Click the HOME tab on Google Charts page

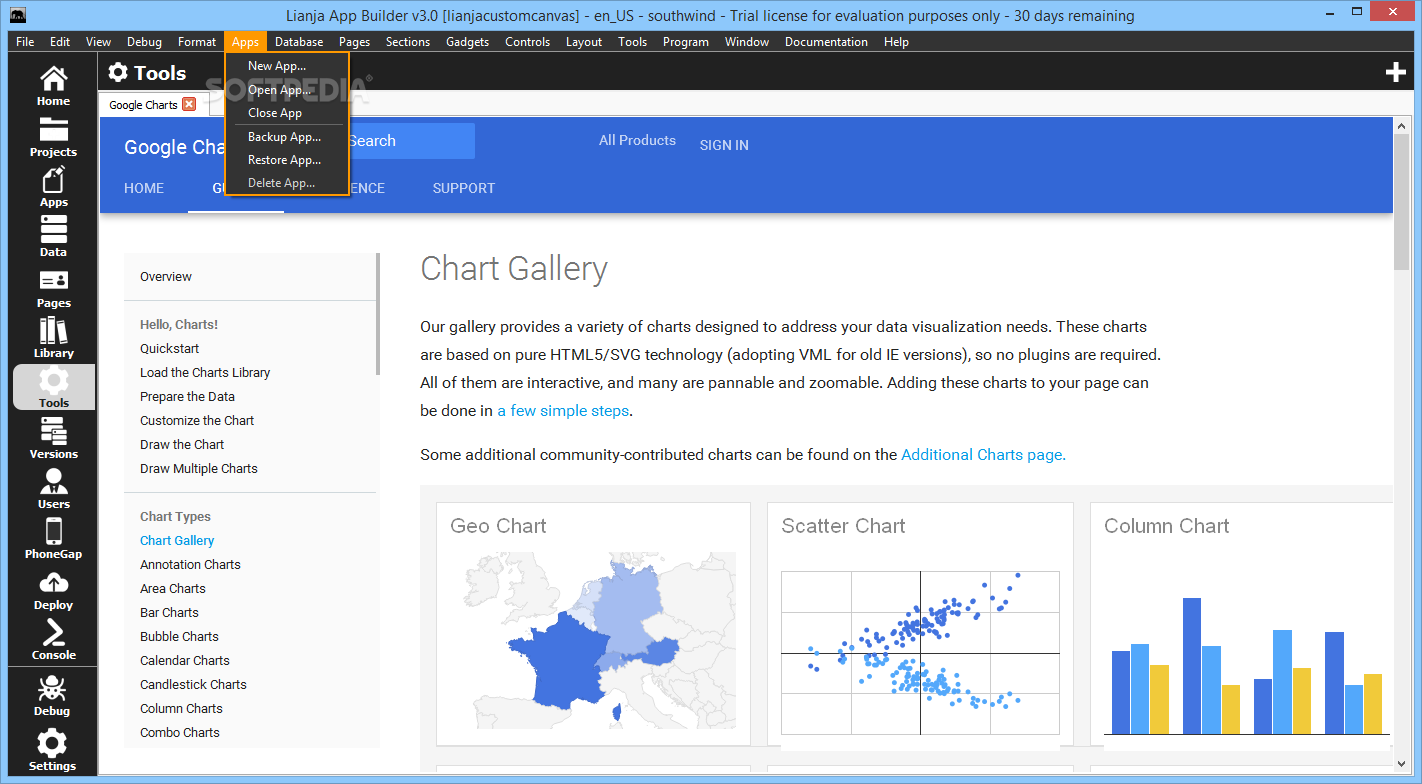144,188
